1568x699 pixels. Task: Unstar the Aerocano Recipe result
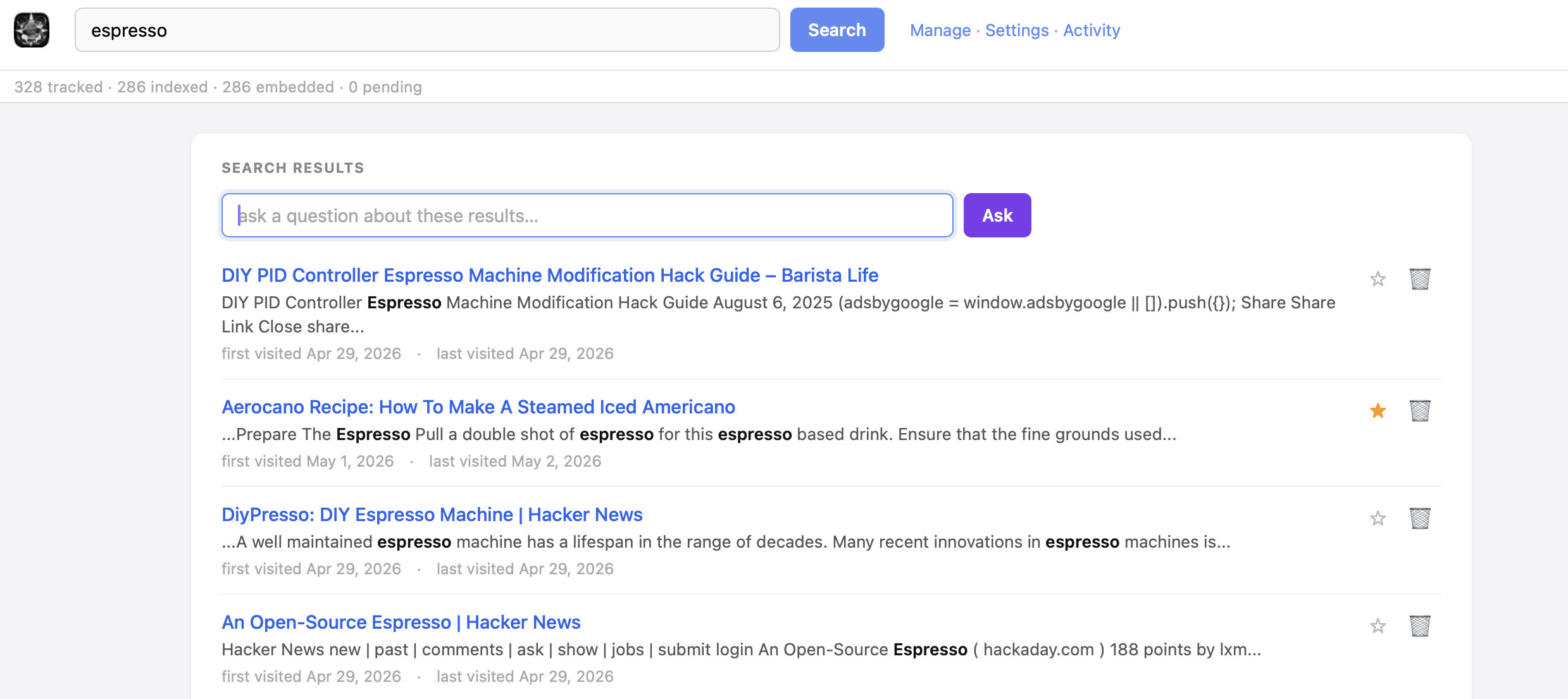1378,410
